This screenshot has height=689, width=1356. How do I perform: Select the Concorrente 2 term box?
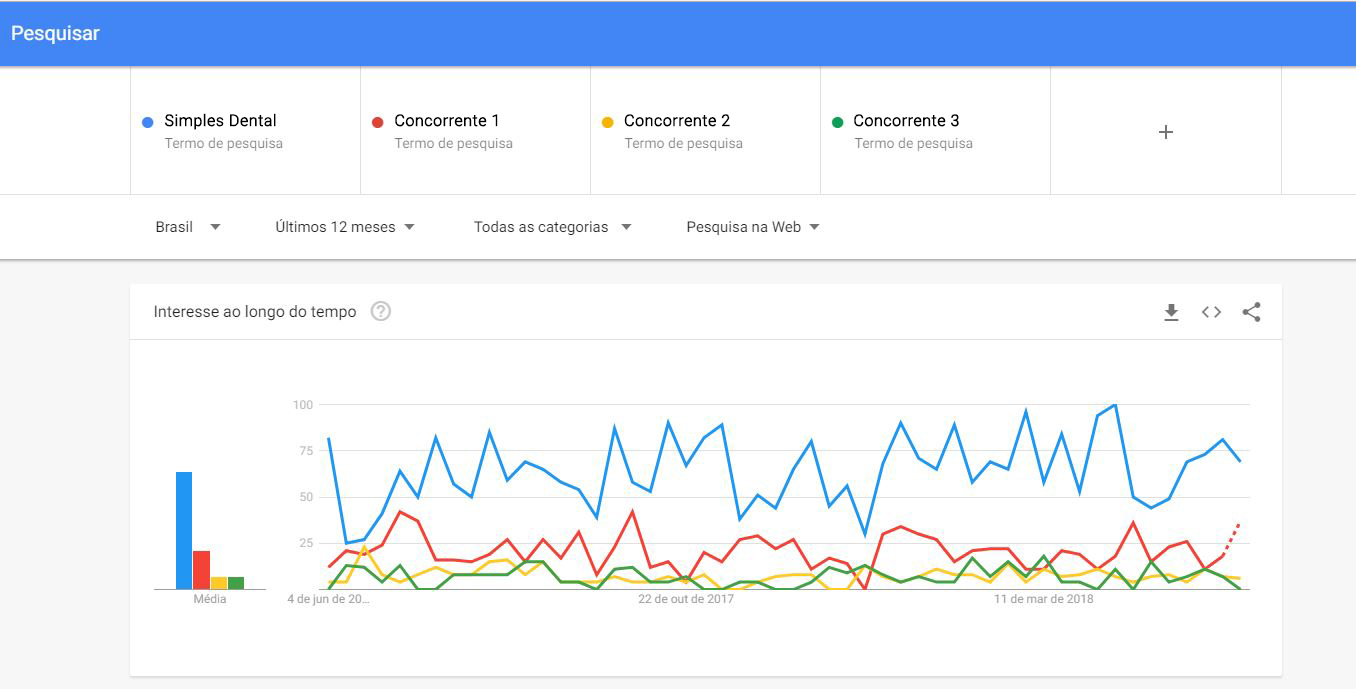[705, 131]
